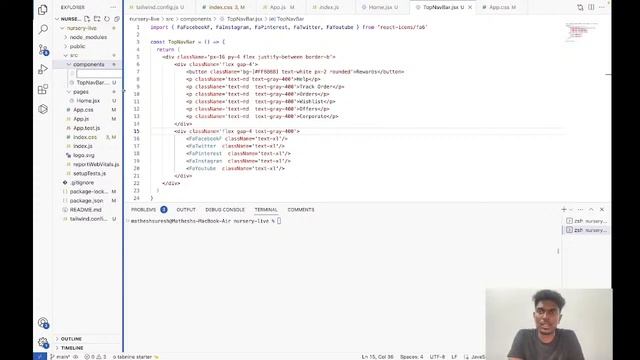640x360 pixels.
Task: Open the Manage settings gear
Action: pos(43,343)
